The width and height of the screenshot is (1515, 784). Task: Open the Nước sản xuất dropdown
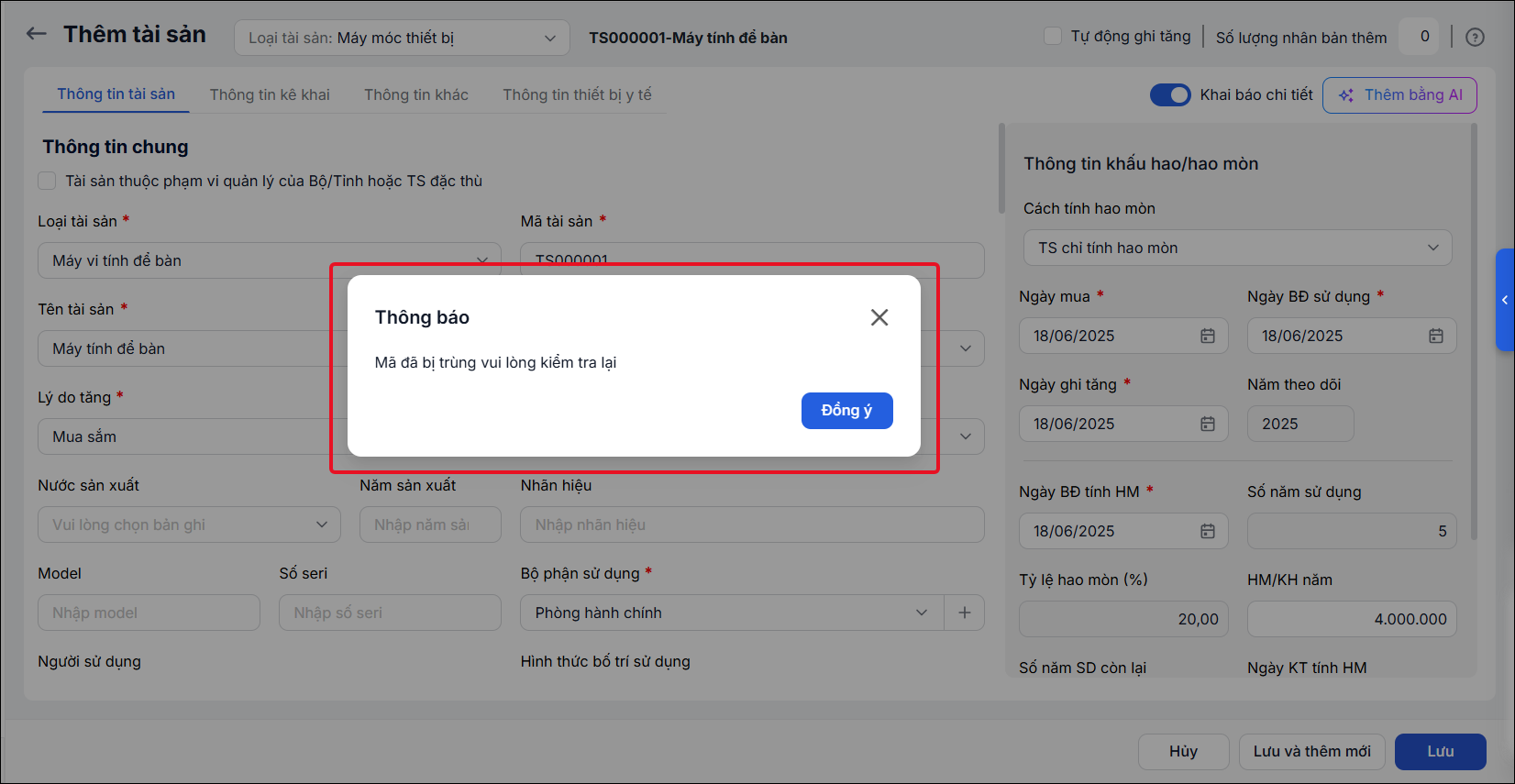pos(189,525)
